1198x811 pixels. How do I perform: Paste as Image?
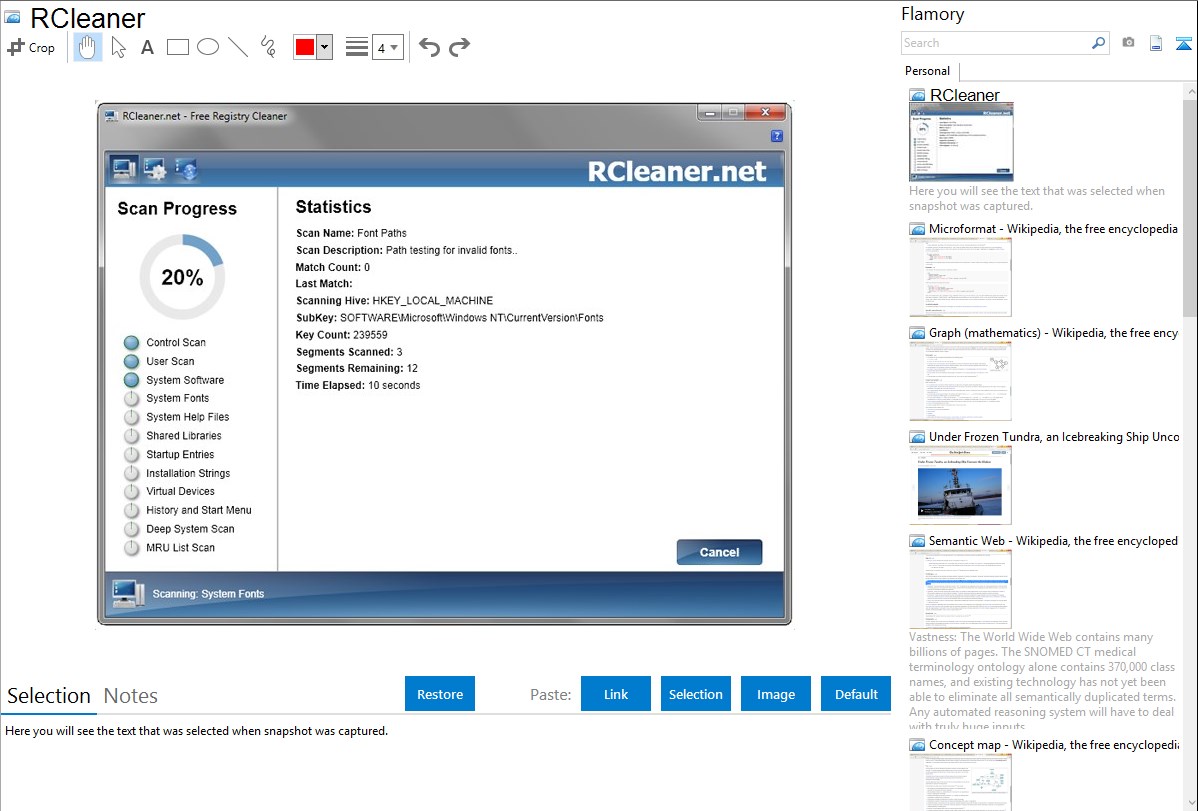coord(775,693)
